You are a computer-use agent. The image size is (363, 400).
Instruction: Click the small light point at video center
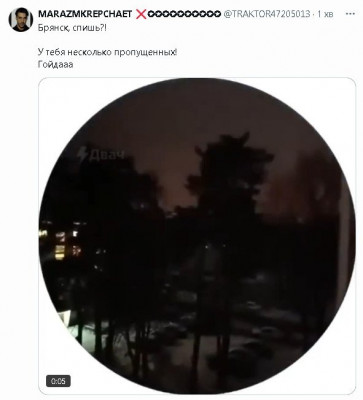pyautogui.click(x=206, y=247)
